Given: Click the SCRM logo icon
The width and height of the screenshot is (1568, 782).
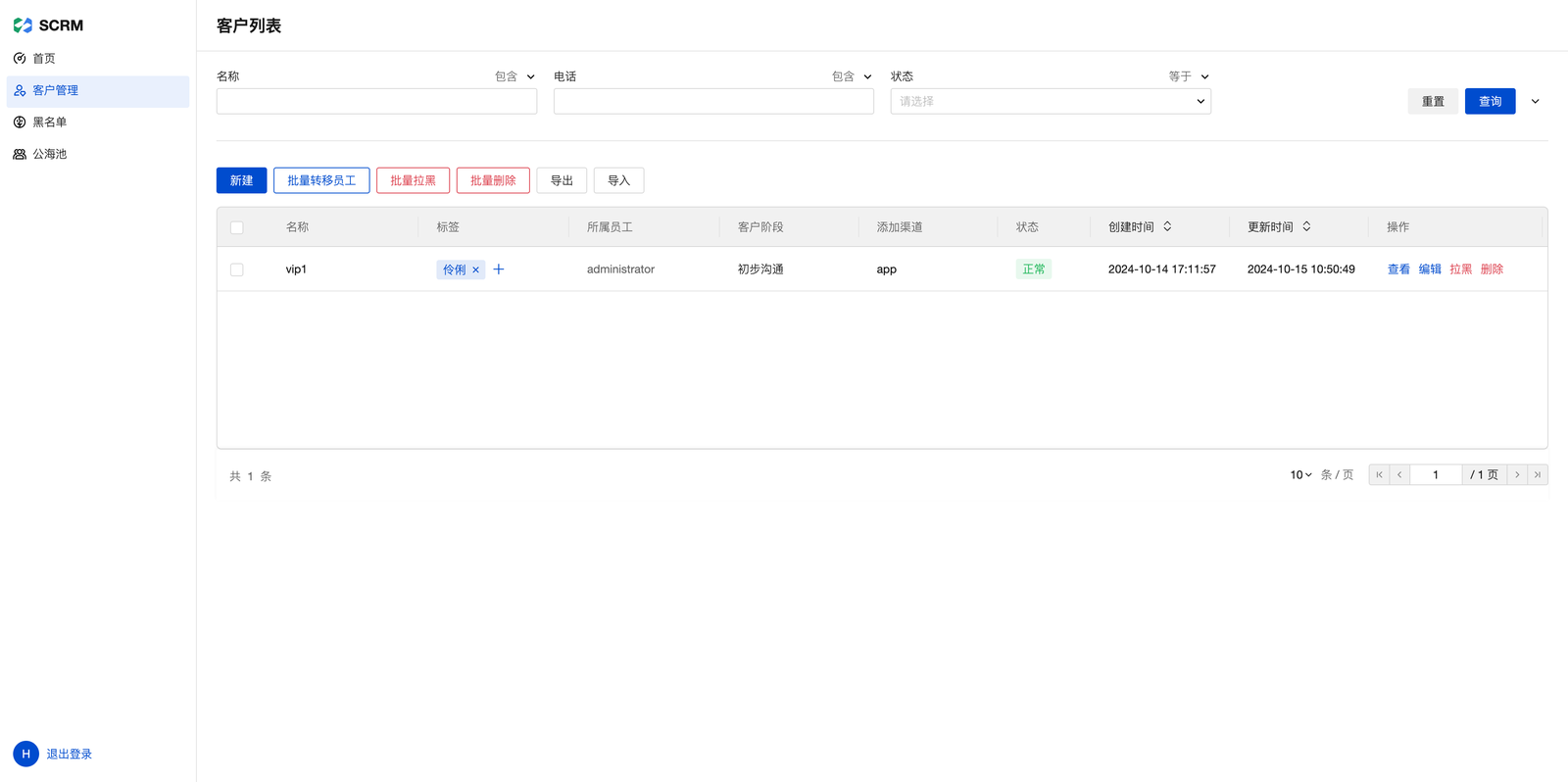Looking at the screenshot, I should point(23,25).
